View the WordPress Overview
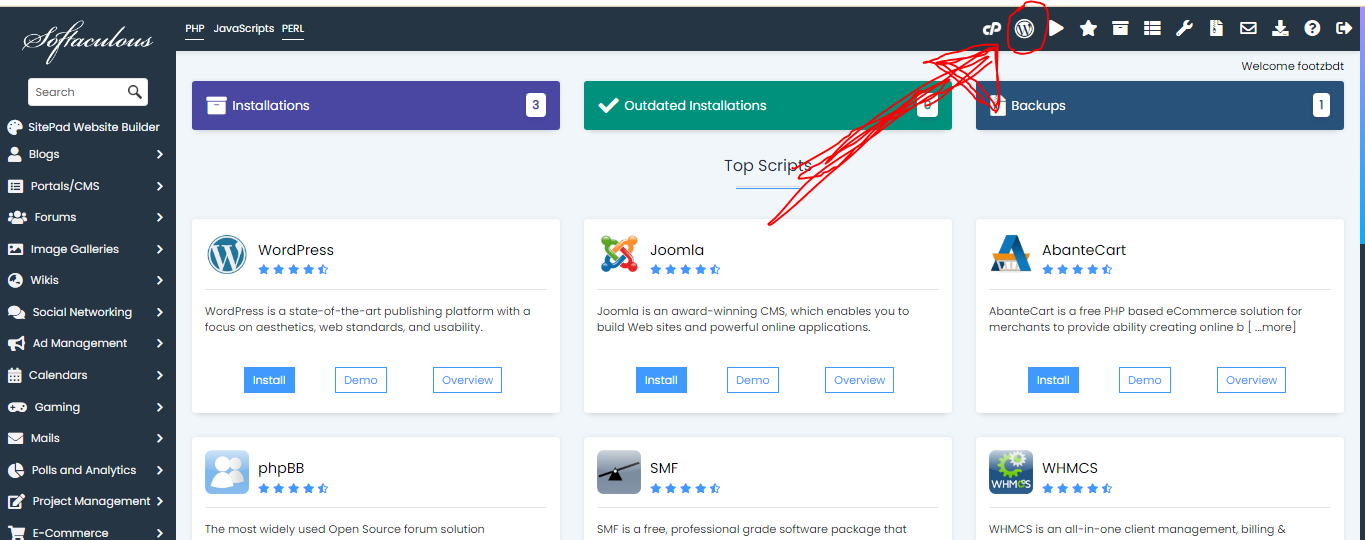 point(467,380)
